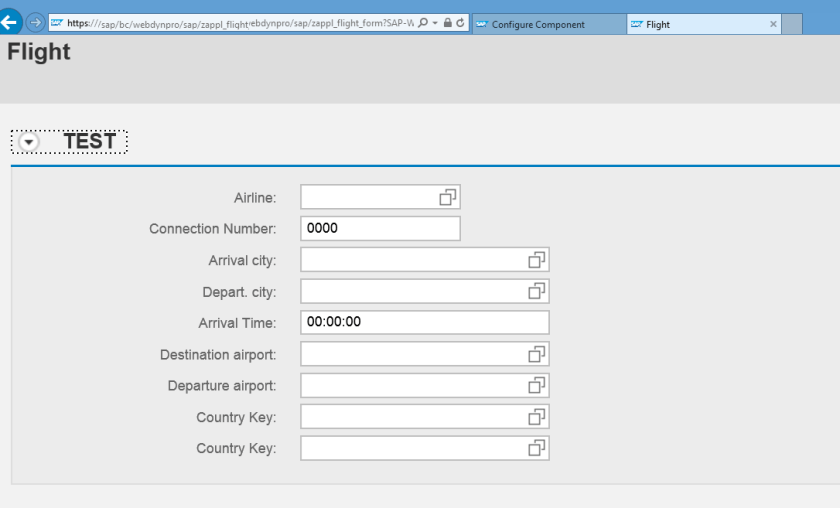Reload the page with refresh icon
The width and height of the screenshot is (840, 508).
[460, 23]
